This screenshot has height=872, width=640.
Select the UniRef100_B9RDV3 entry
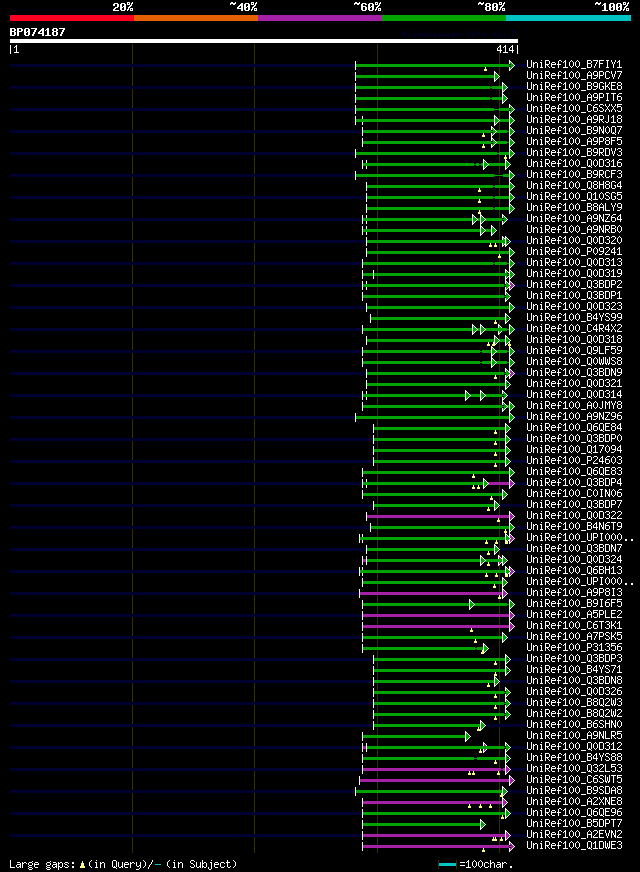574,153
